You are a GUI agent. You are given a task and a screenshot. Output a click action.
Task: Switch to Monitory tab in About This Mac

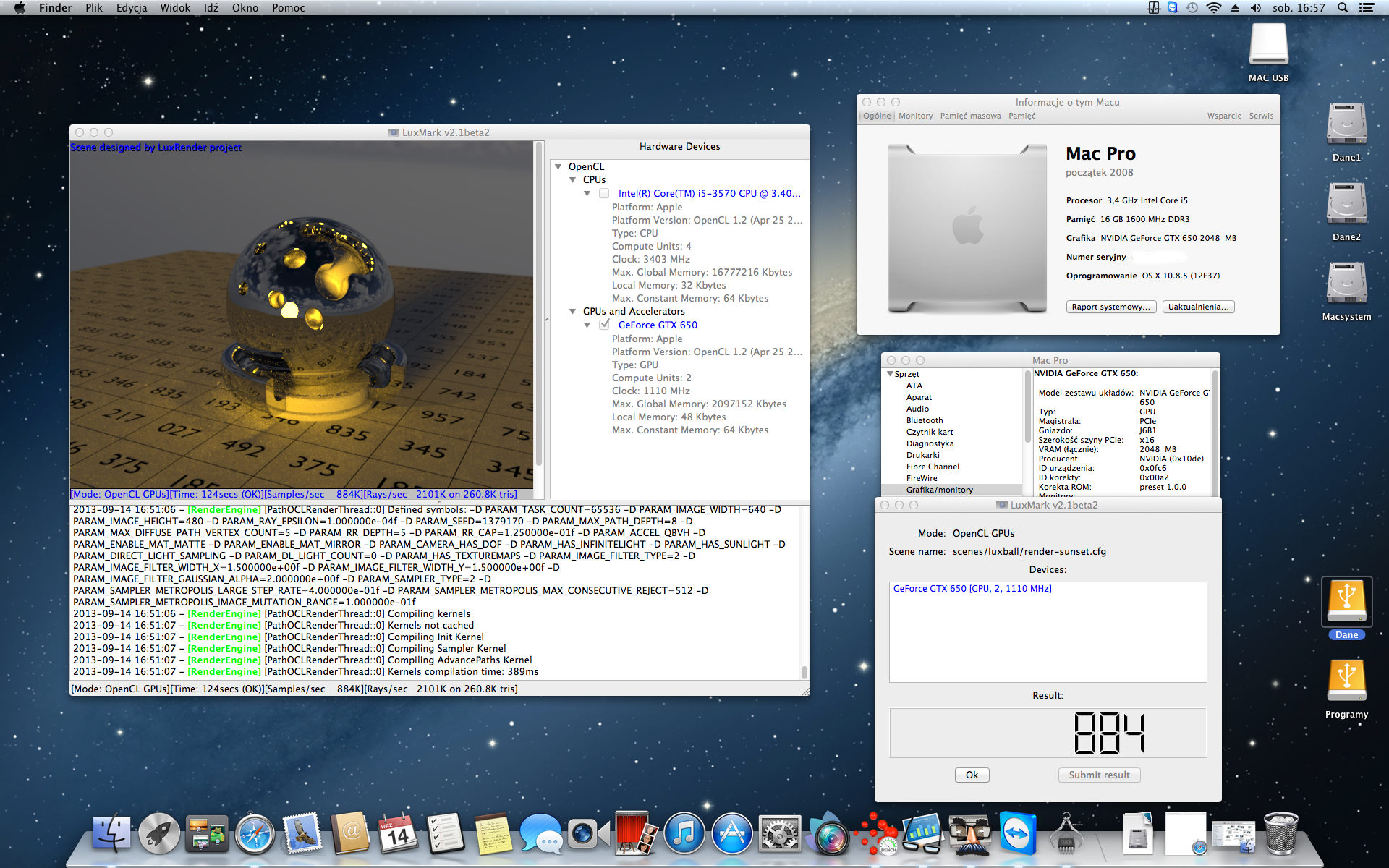[x=916, y=116]
